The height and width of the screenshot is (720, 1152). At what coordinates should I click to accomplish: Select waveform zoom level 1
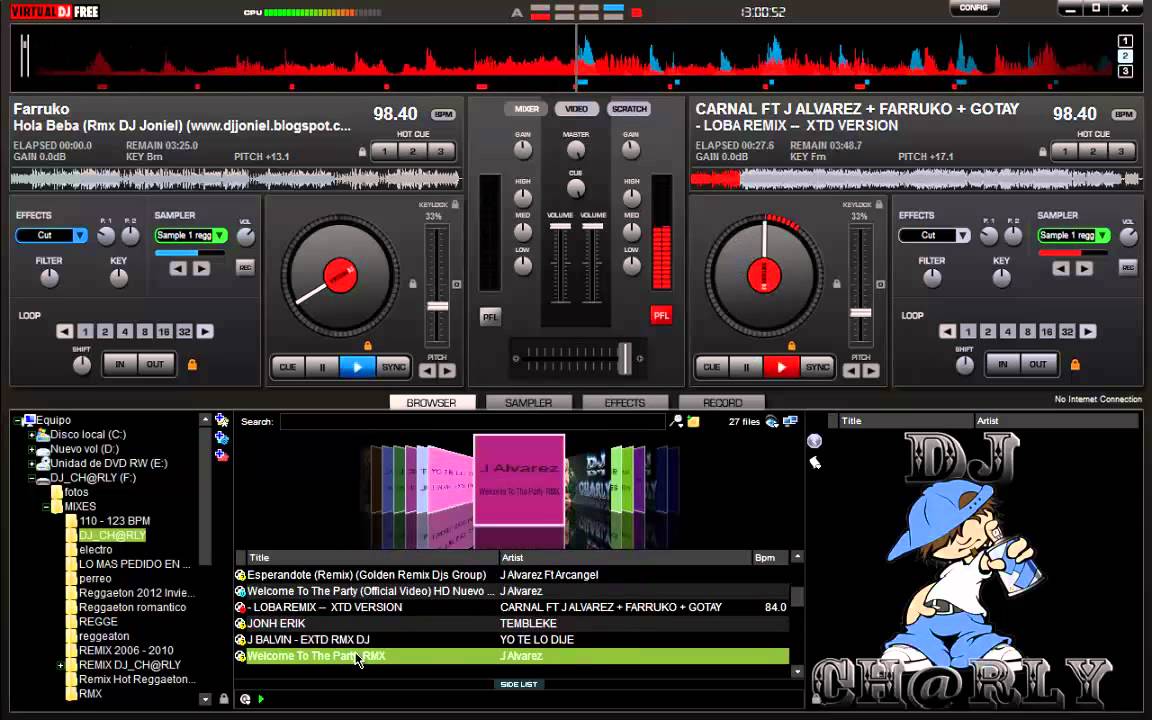pos(1125,41)
